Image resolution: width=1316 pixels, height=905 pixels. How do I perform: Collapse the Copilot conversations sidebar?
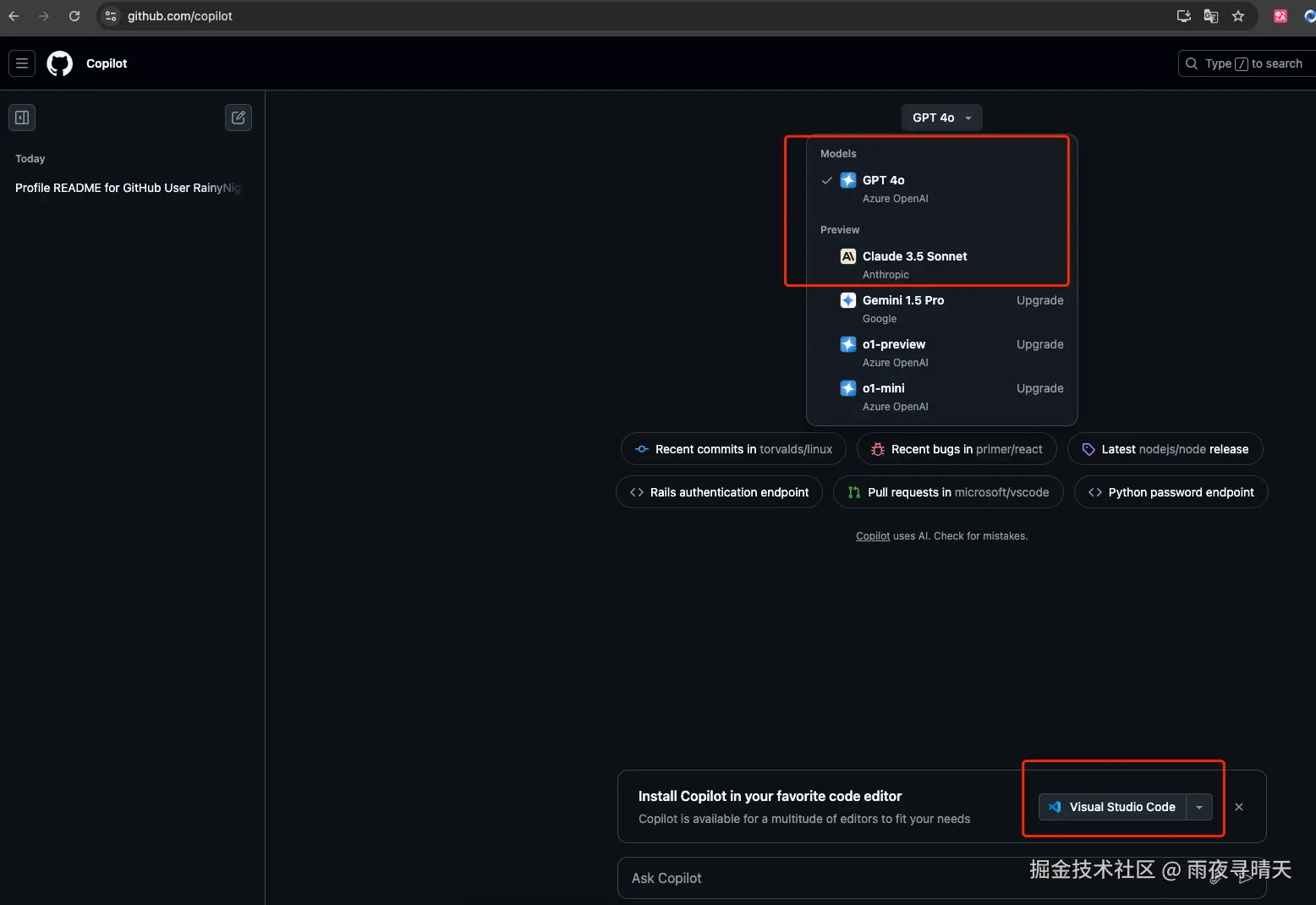(x=22, y=118)
